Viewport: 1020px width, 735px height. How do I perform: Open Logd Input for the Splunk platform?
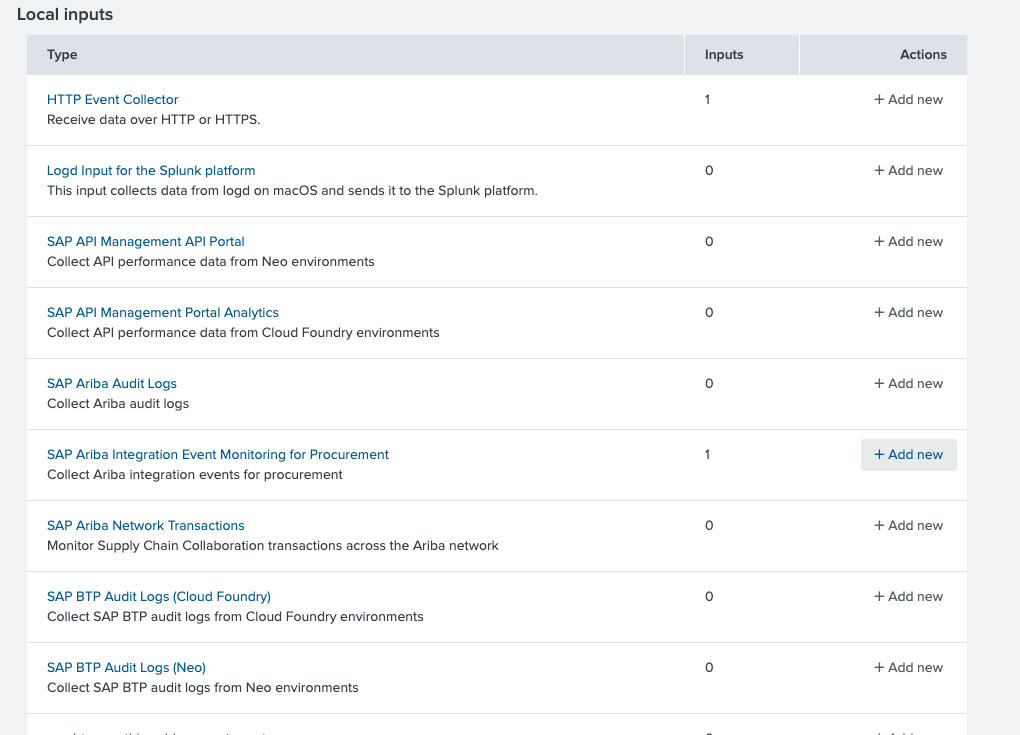pos(151,171)
